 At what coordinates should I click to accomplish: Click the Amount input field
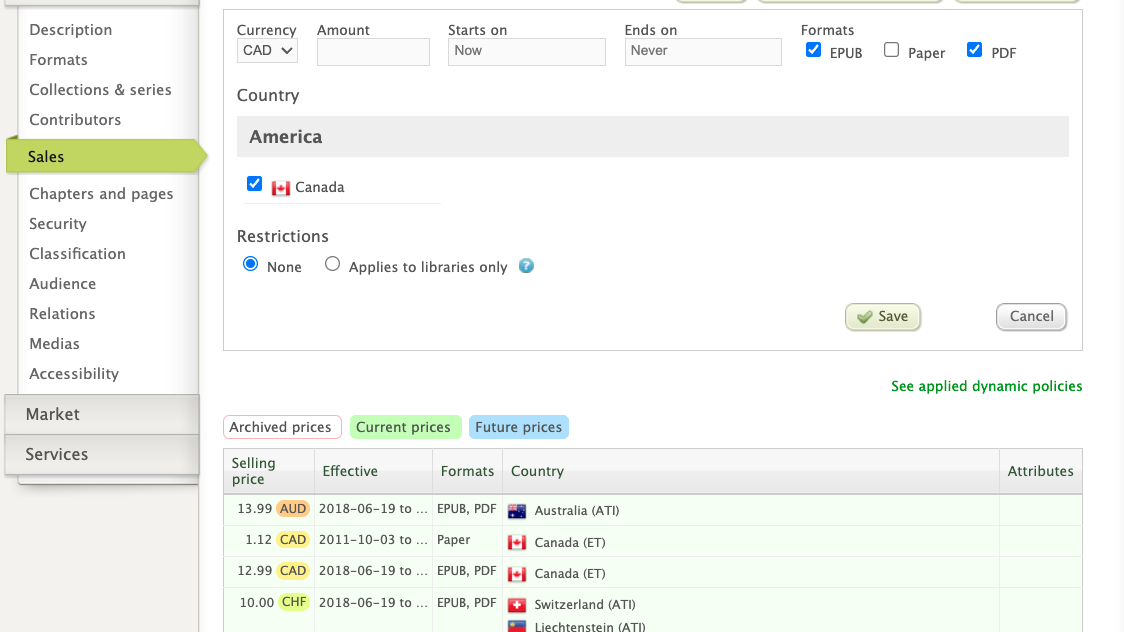coord(373,52)
